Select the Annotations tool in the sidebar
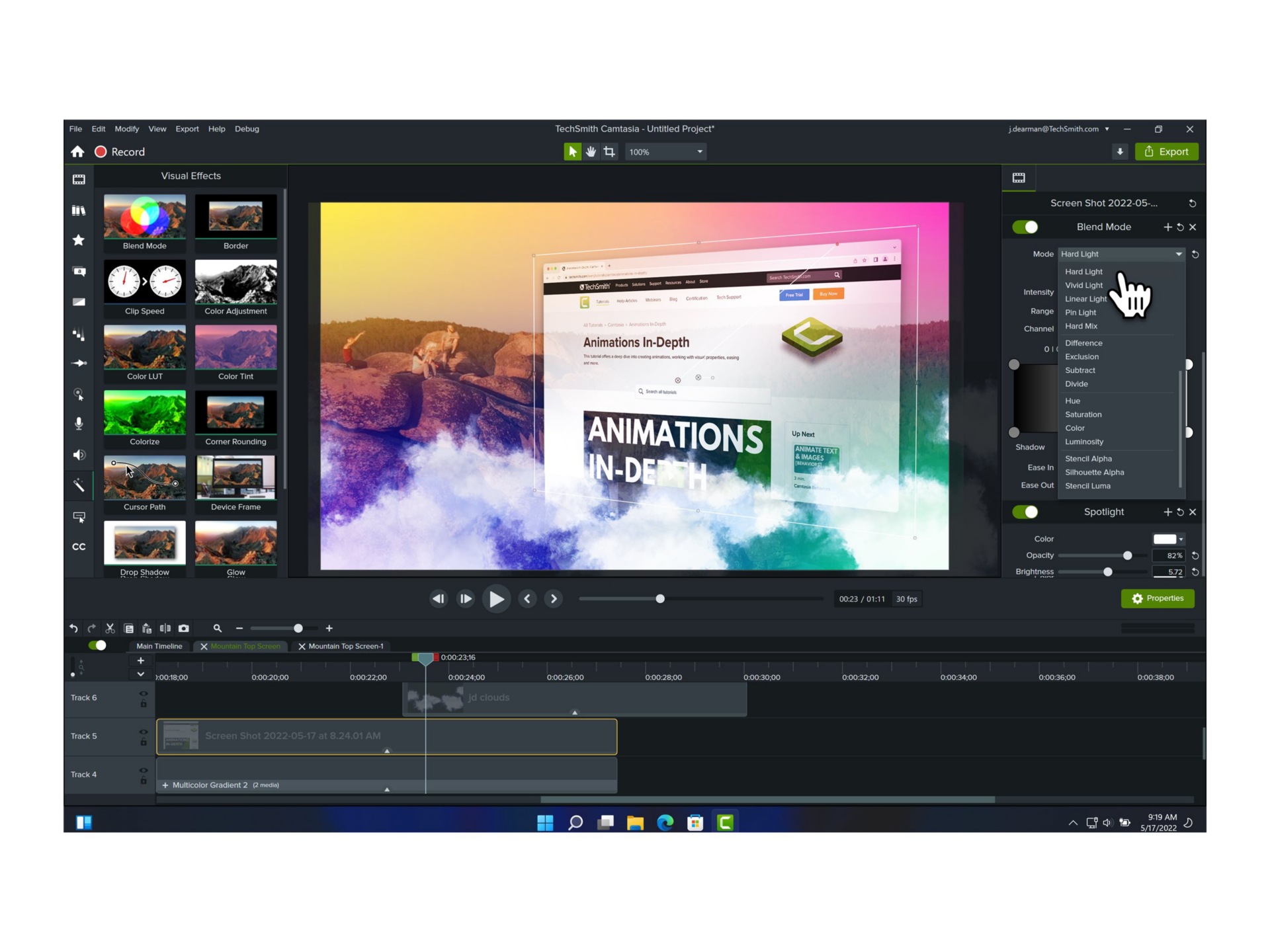The height and width of the screenshot is (952, 1270). tap(79, 272)
